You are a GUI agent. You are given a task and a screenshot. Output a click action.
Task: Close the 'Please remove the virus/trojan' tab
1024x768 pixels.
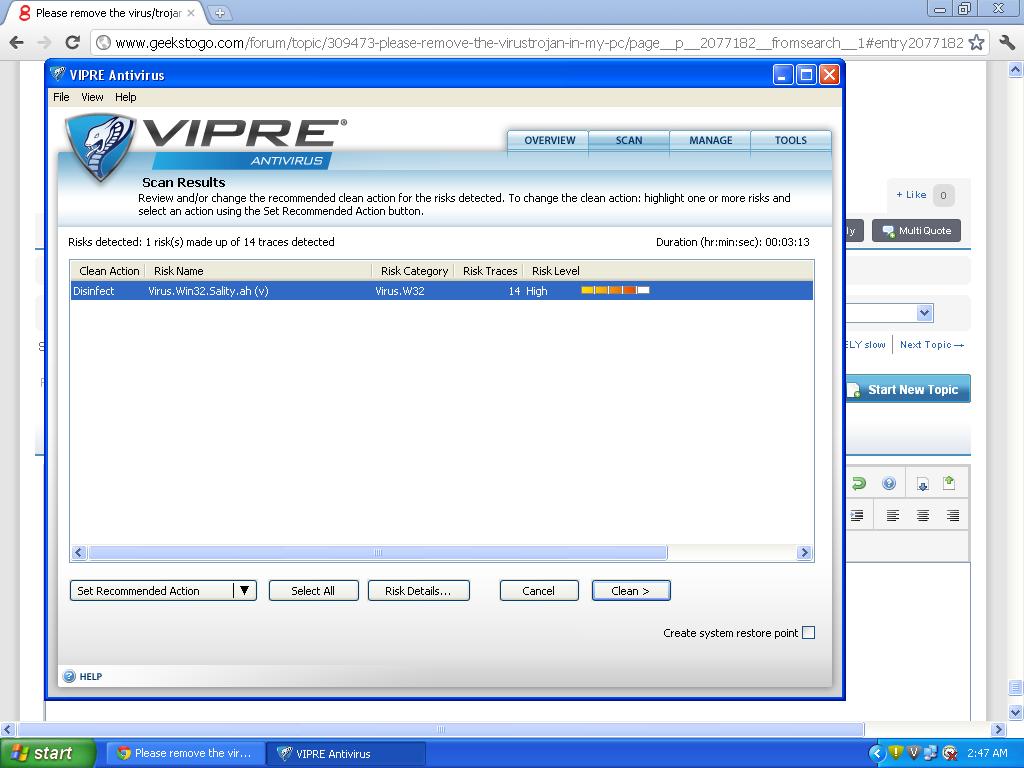191,13
